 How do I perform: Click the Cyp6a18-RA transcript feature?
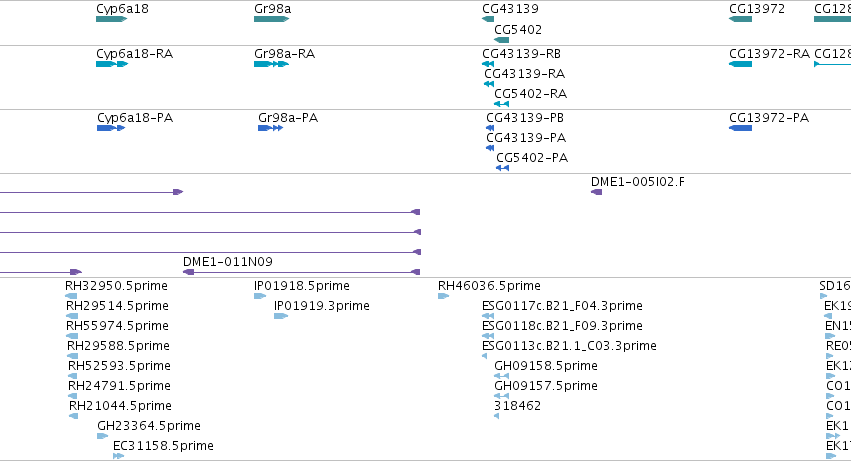coord(112,64)
